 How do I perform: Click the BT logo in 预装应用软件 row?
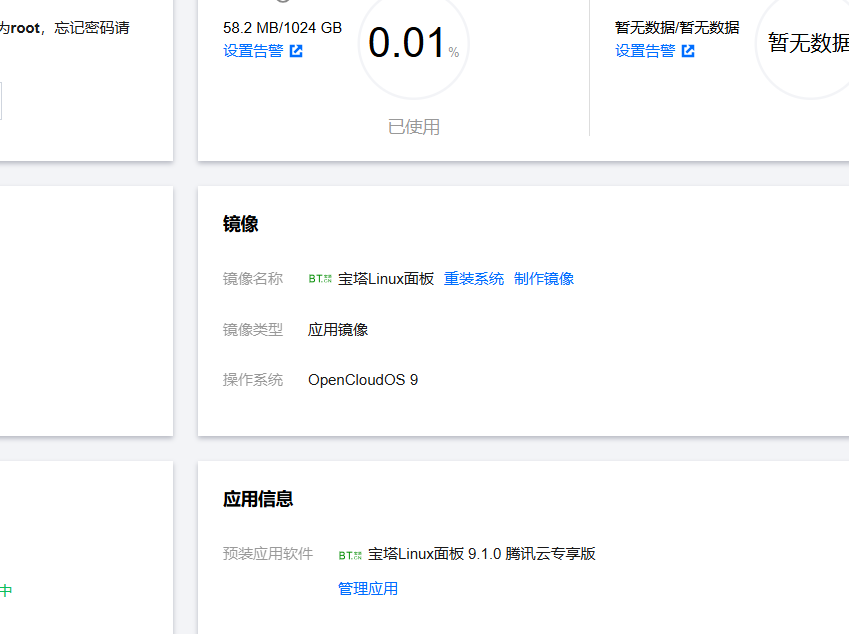click(350, 554)
